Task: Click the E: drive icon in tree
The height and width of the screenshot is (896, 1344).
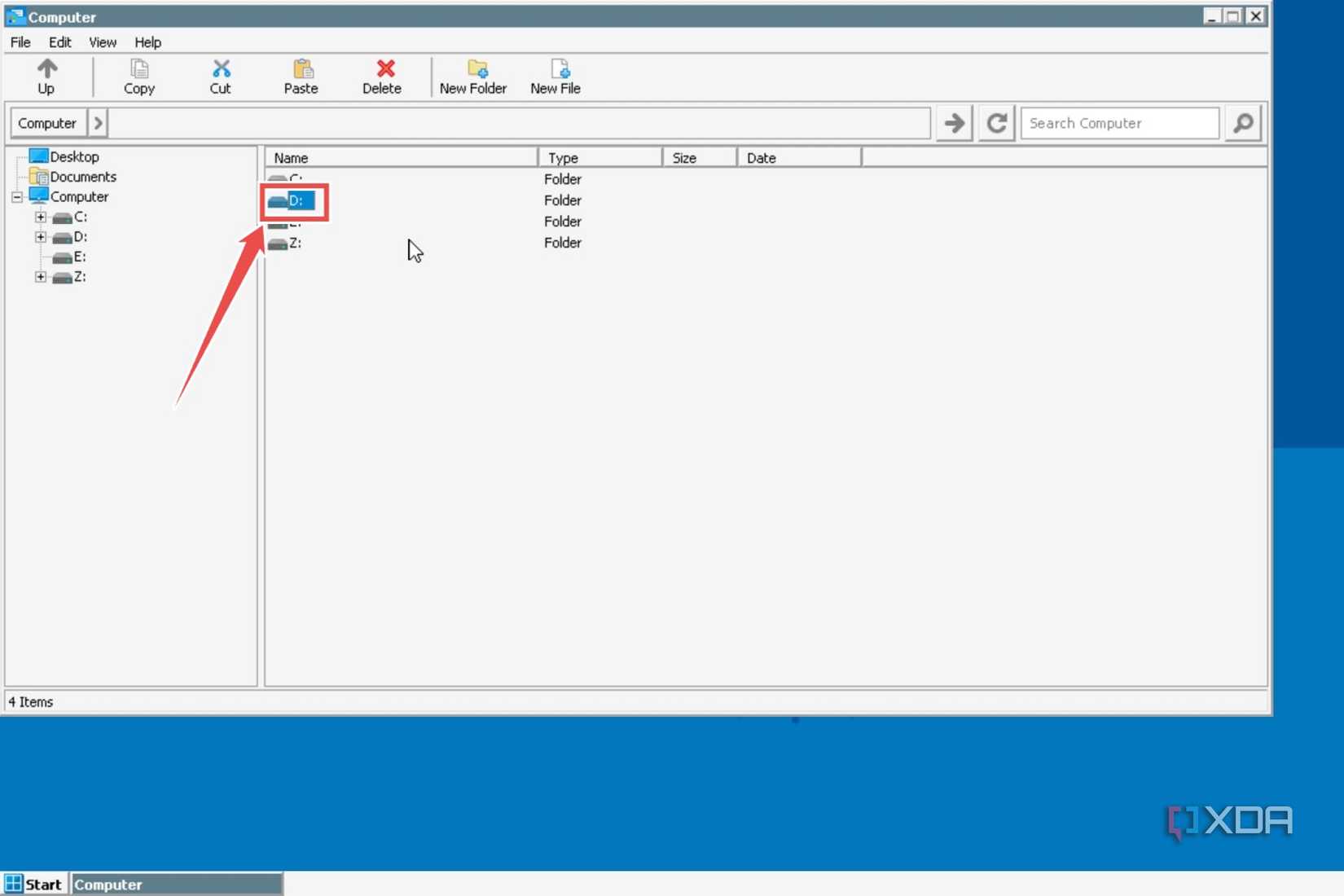Action: pyautogui.click(x=62, y=257)
